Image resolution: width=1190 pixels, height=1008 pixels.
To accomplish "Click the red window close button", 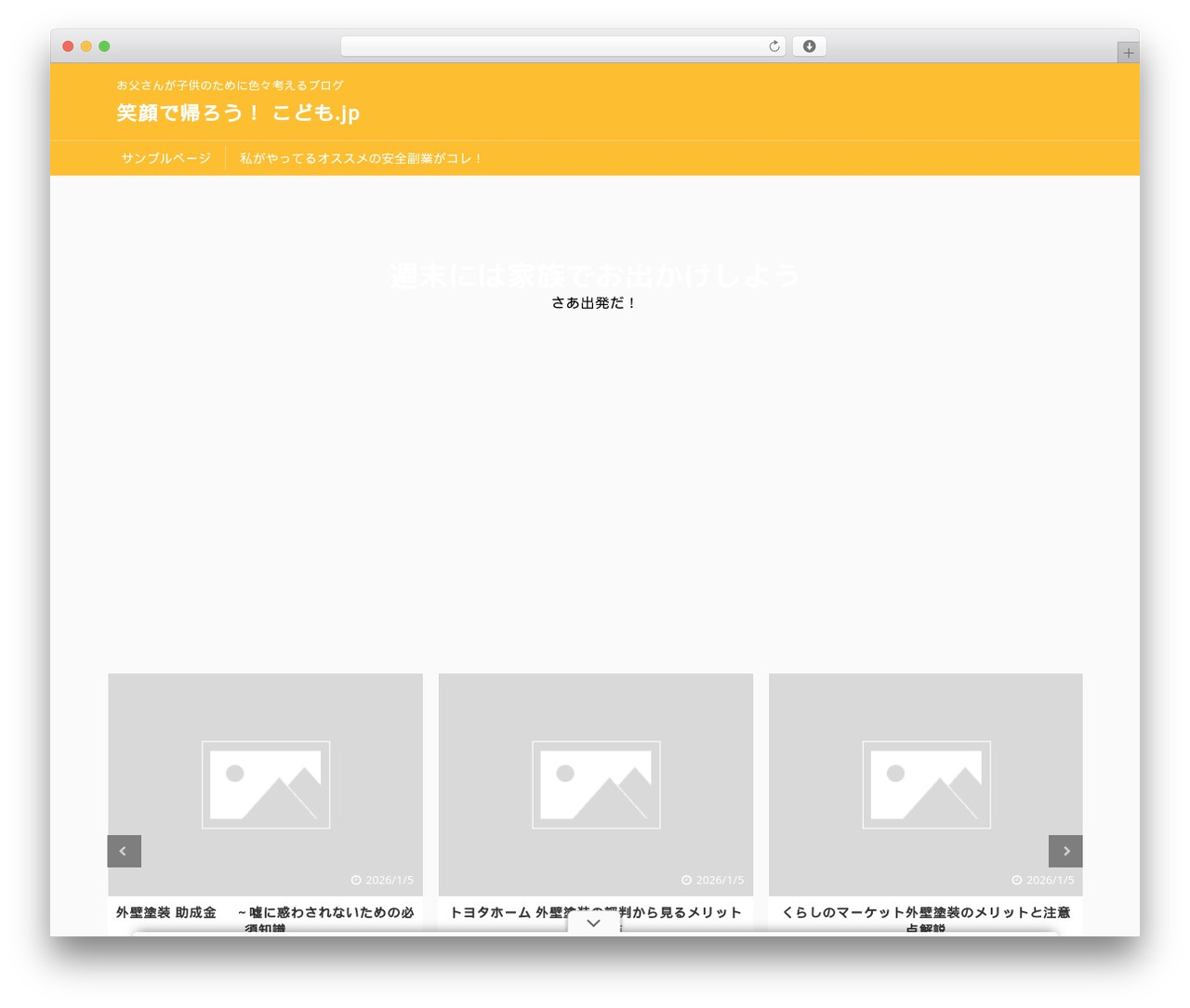I will (68, 46).
